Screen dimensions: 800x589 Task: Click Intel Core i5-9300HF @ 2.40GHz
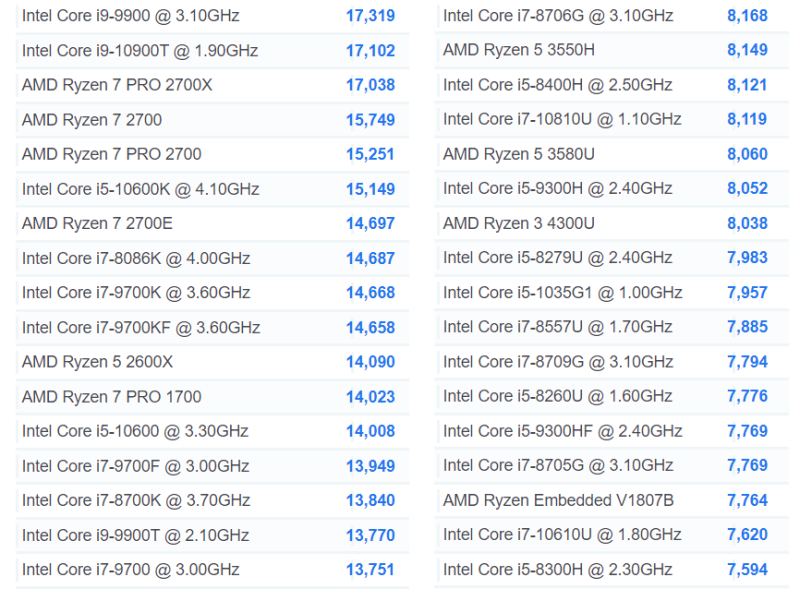pos(563,431)
